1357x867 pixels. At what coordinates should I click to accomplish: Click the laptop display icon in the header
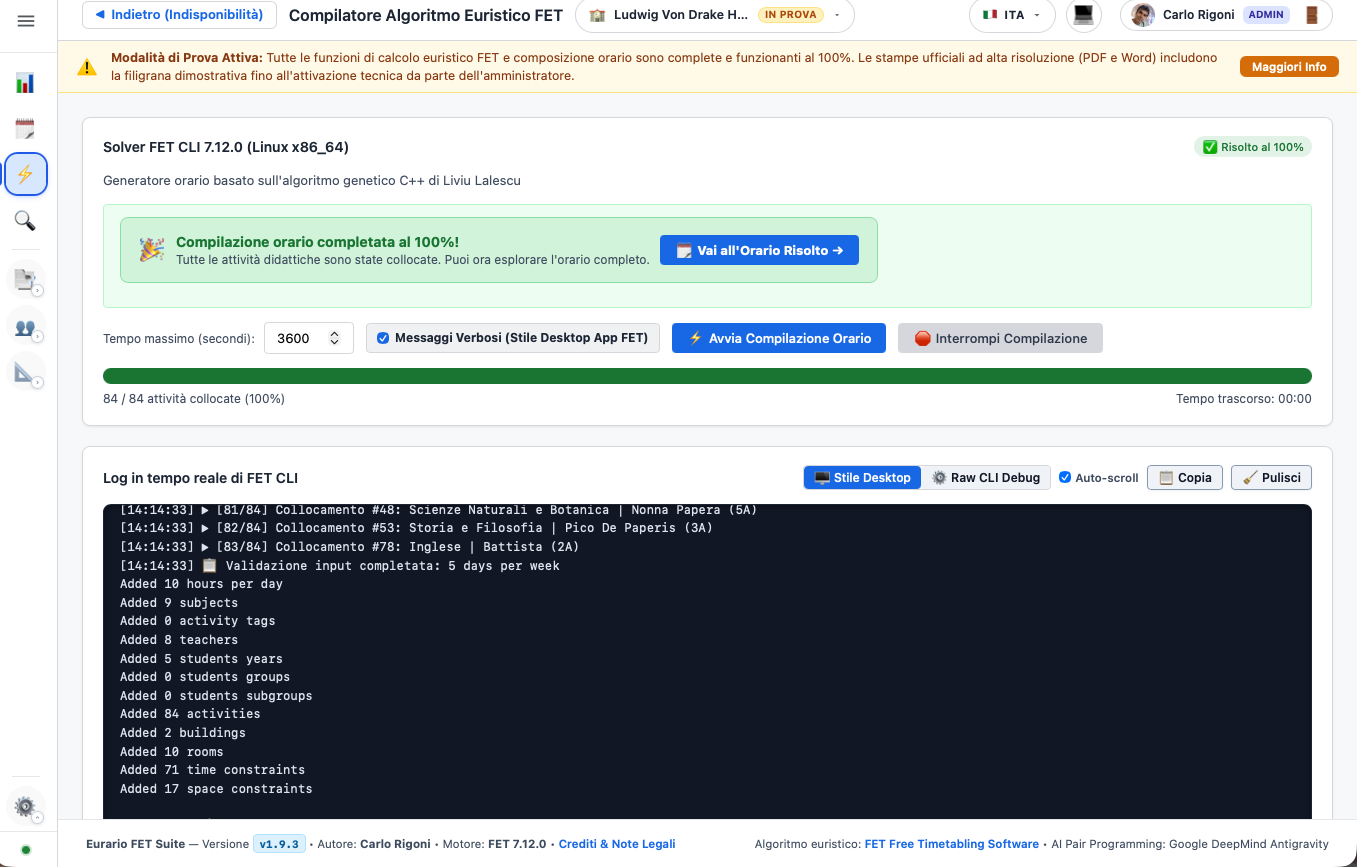[1083, 15]
